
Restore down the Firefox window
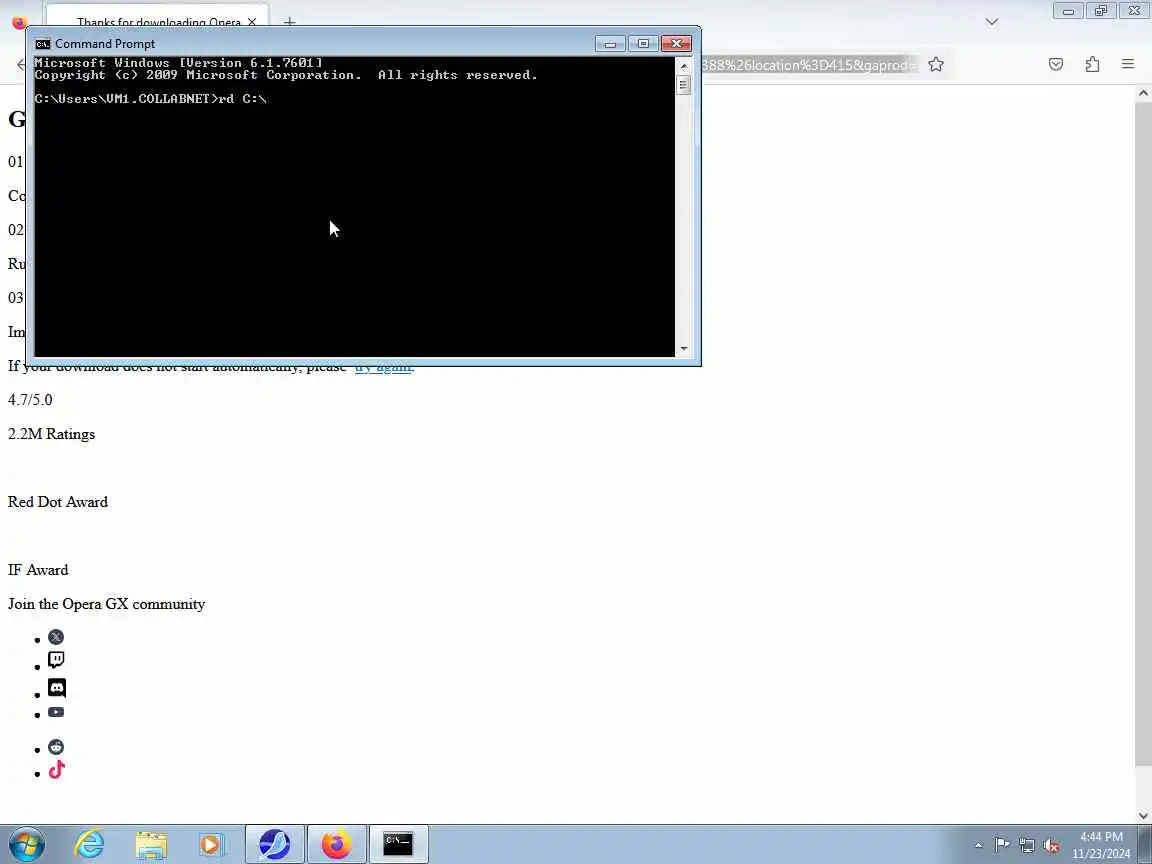[1101, 11]
